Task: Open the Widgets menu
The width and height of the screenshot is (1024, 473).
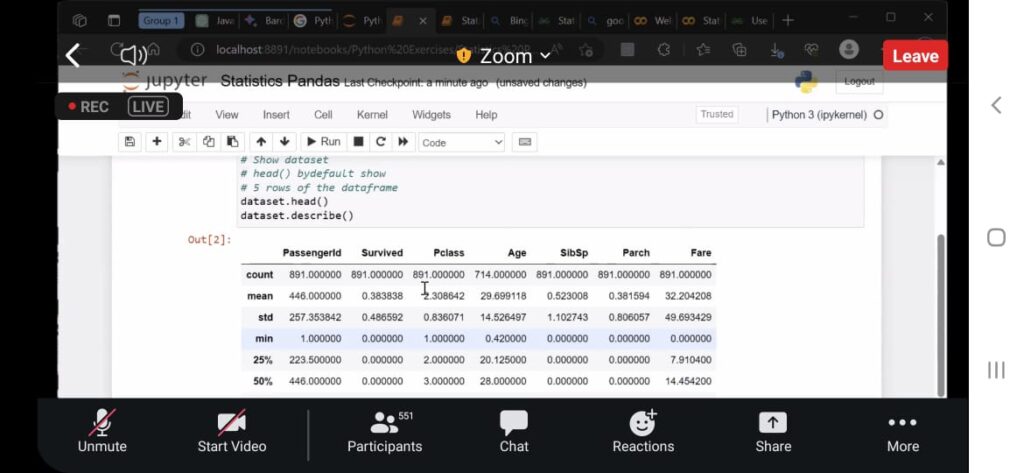Action: point(431,115)
